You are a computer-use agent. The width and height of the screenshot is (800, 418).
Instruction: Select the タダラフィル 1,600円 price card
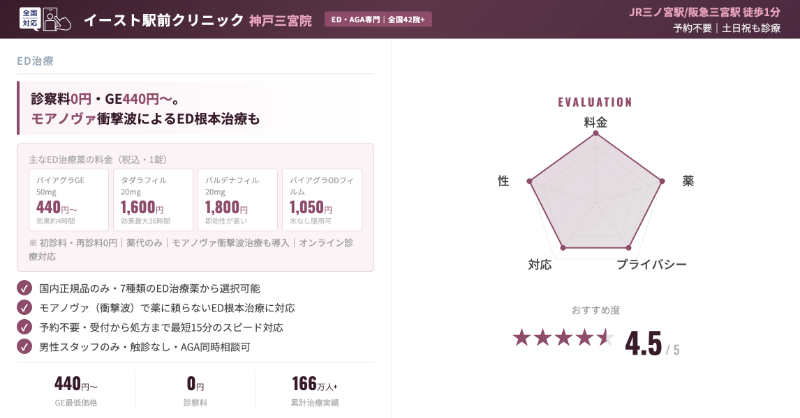[x=154, y=200]
